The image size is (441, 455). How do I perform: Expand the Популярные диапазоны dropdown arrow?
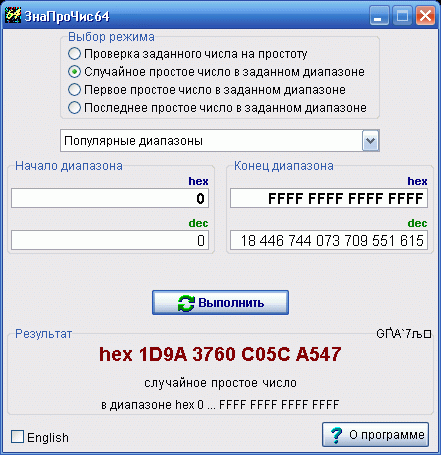(370, 141)
